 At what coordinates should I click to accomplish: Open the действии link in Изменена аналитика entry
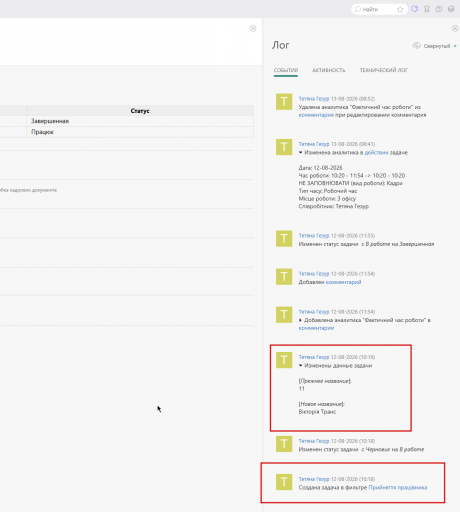pyautogui.click(x=376, y=152)
